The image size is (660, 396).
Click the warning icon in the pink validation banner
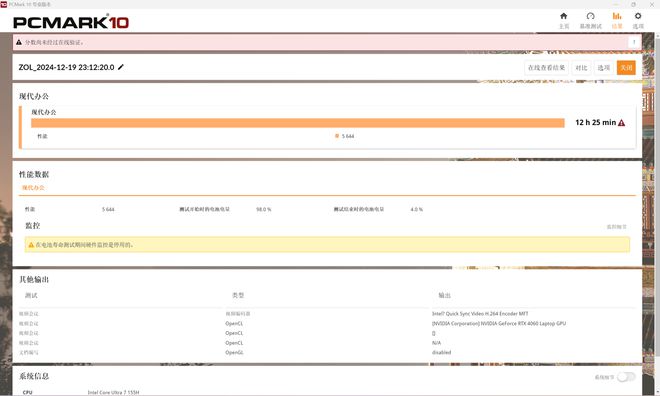click(19, 42)
